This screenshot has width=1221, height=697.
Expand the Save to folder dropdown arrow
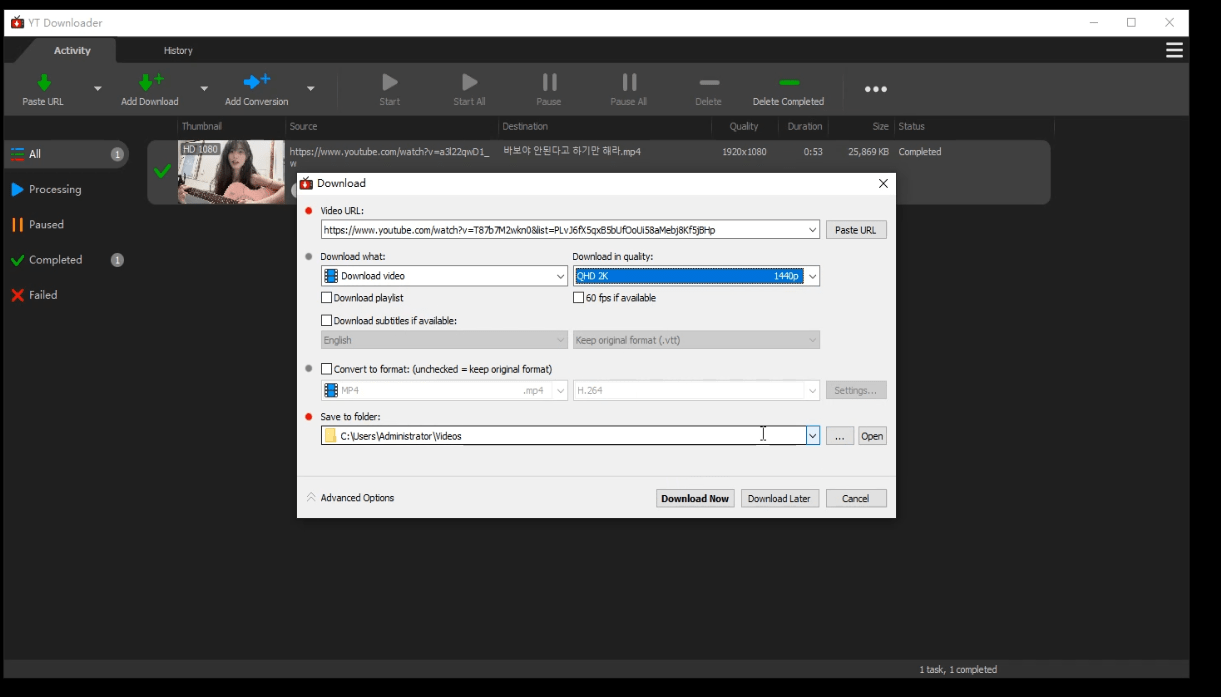click(812, 436)
